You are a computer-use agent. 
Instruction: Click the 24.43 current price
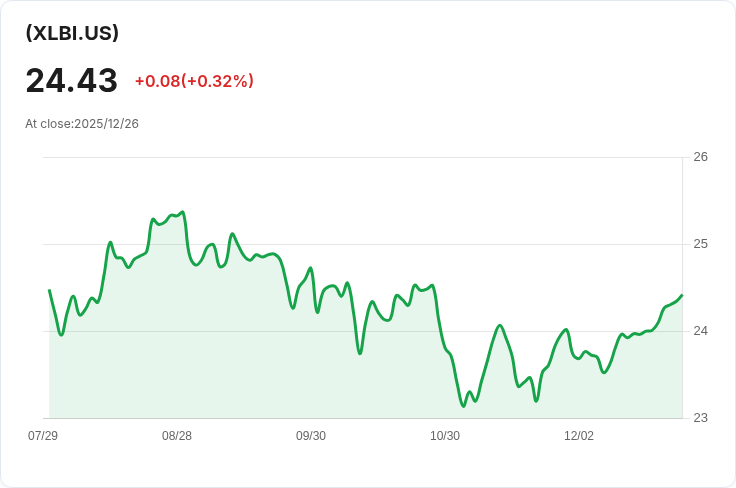(x=72, y=80)
